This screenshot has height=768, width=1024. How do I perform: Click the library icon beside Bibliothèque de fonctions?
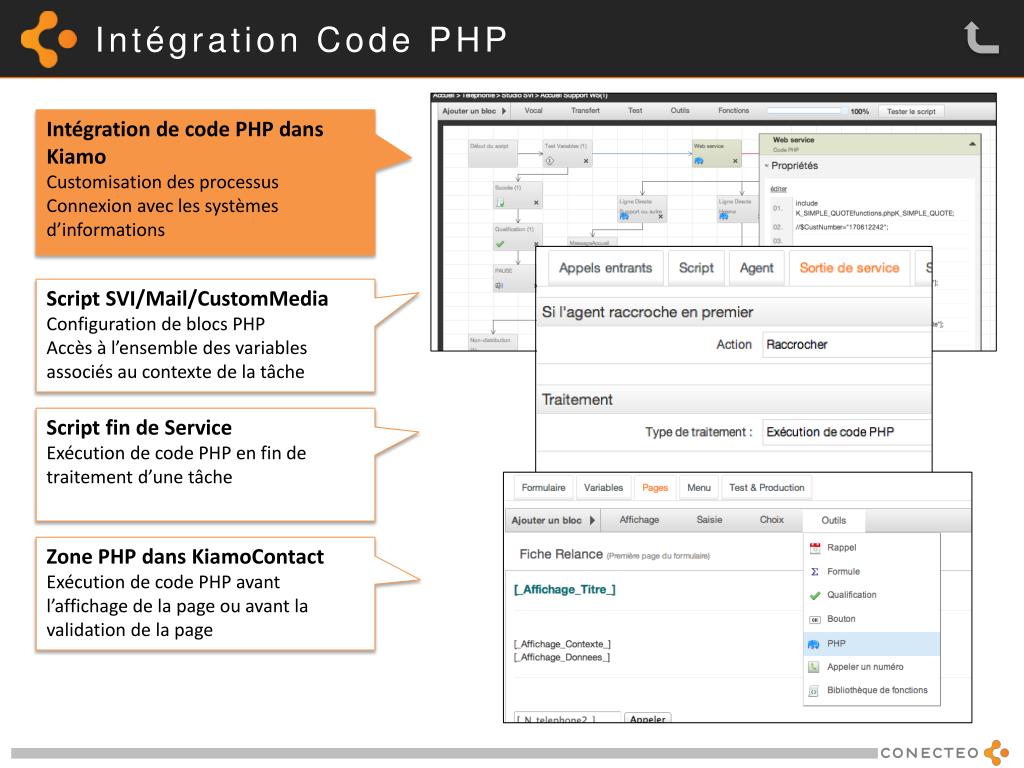pos(814,690)
